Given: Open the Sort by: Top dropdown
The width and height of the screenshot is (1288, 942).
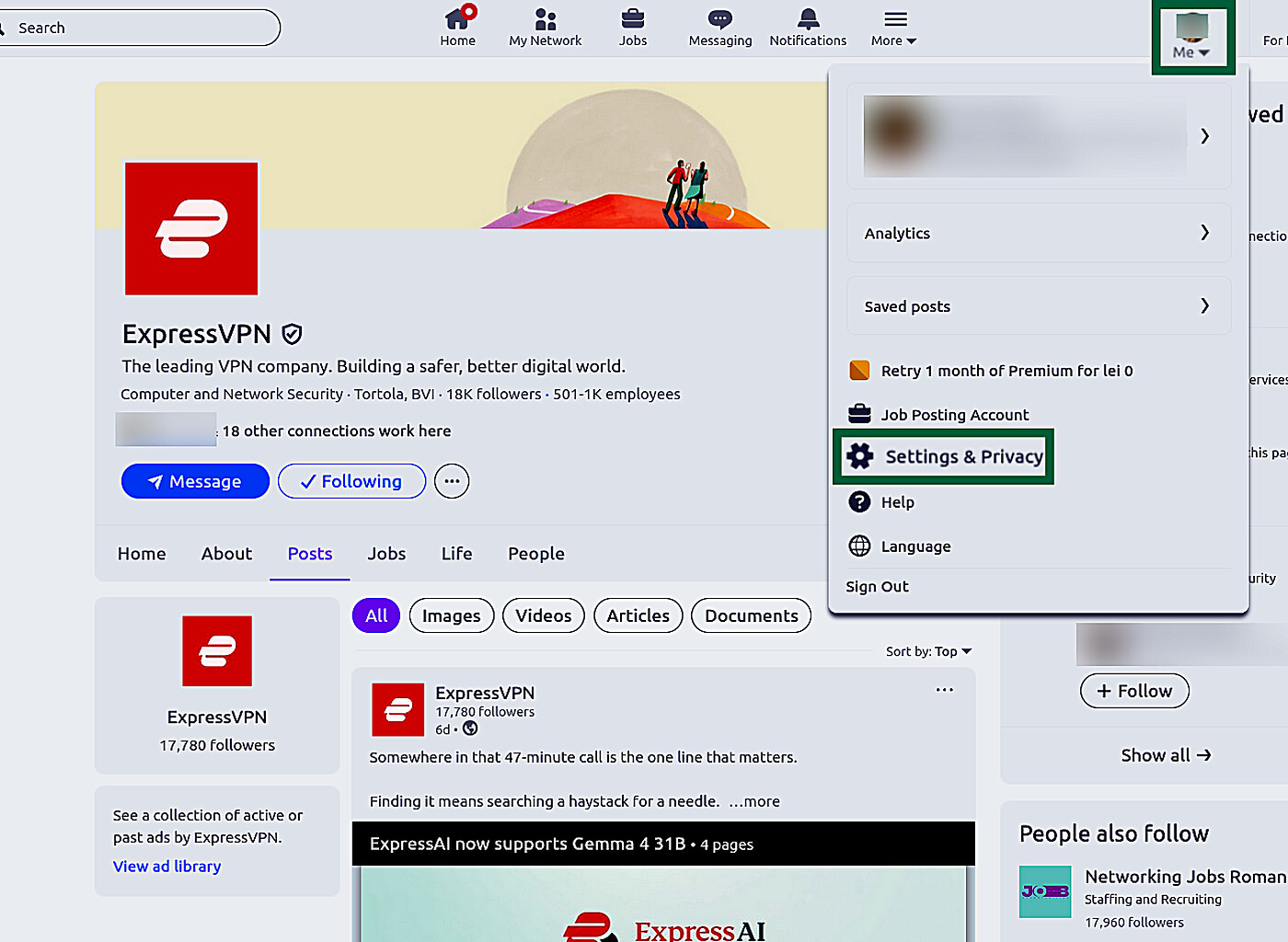Looking at the screenshot, I should [x=928, y=651].
